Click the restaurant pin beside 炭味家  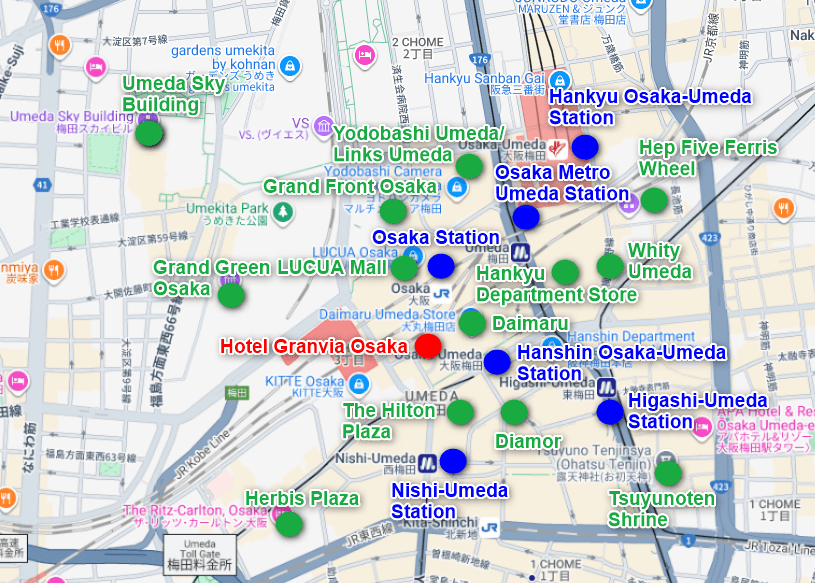54,270
